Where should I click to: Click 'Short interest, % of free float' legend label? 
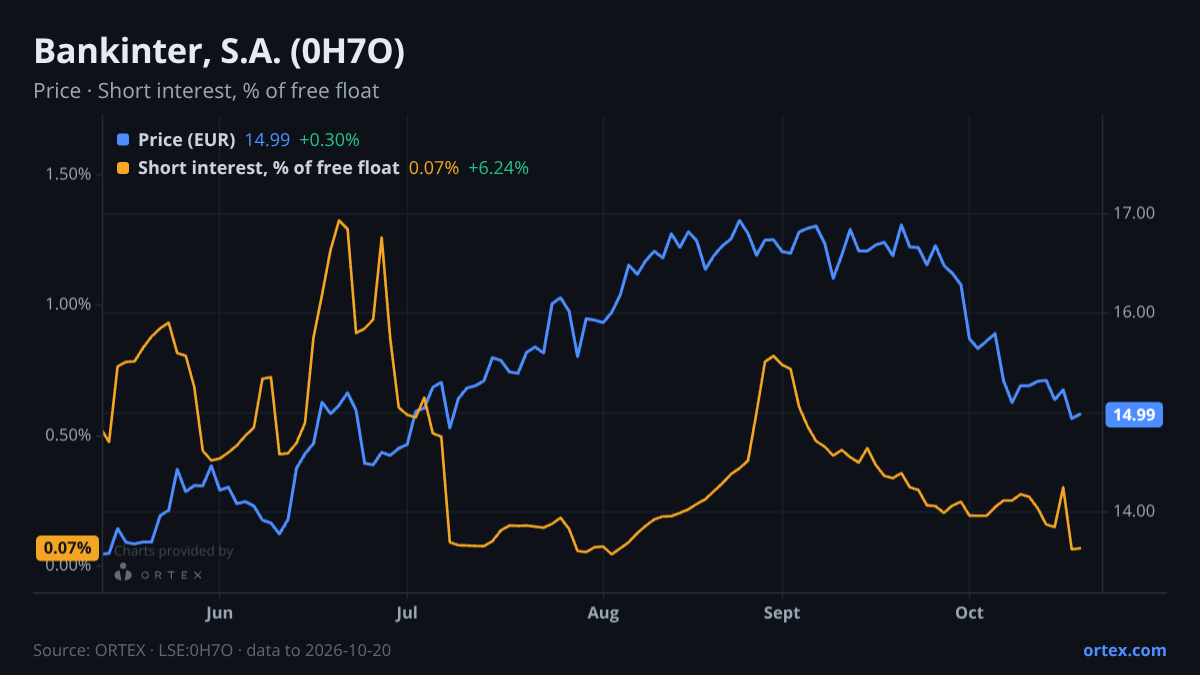268,168
